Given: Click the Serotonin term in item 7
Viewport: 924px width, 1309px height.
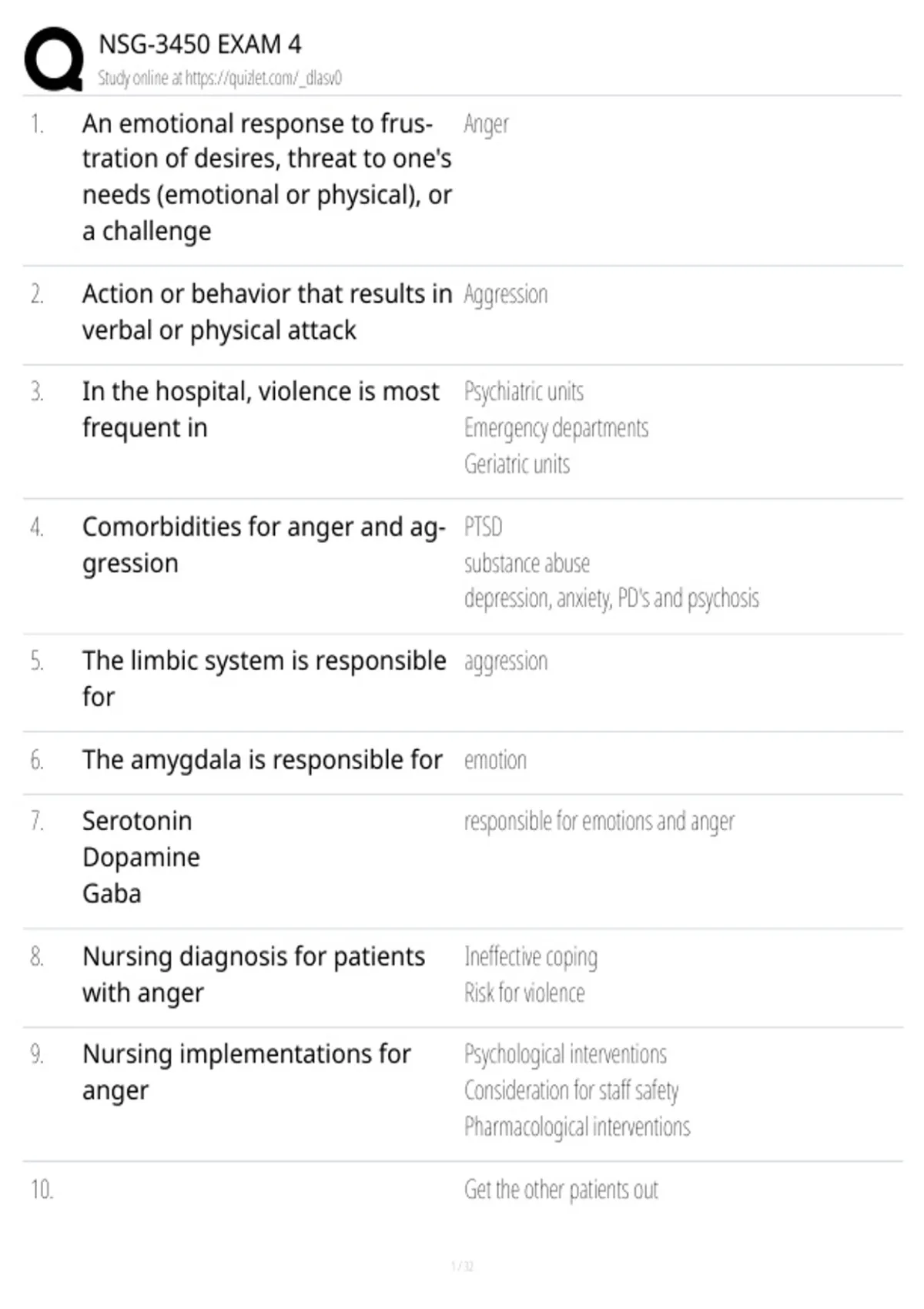Looking at the screenshot, I should 137,821.
